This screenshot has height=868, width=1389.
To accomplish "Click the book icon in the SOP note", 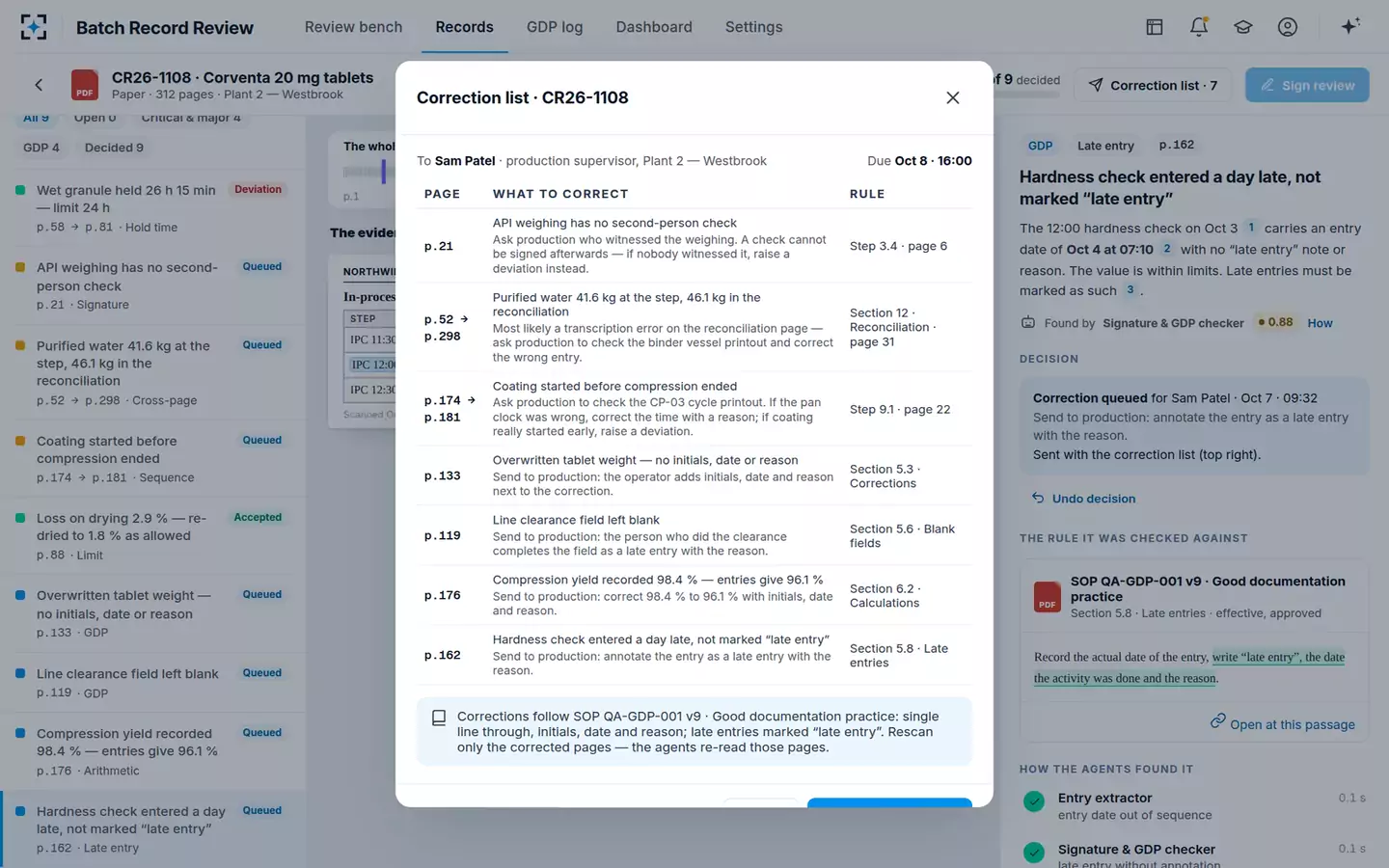I will [439, 718].
